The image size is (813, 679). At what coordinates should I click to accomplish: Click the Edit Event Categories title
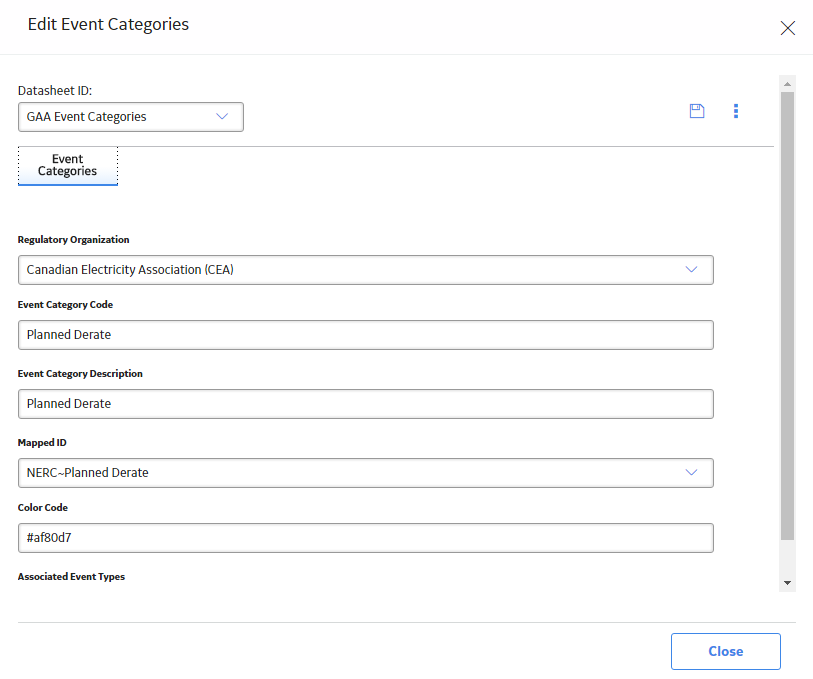click(108, 24)
